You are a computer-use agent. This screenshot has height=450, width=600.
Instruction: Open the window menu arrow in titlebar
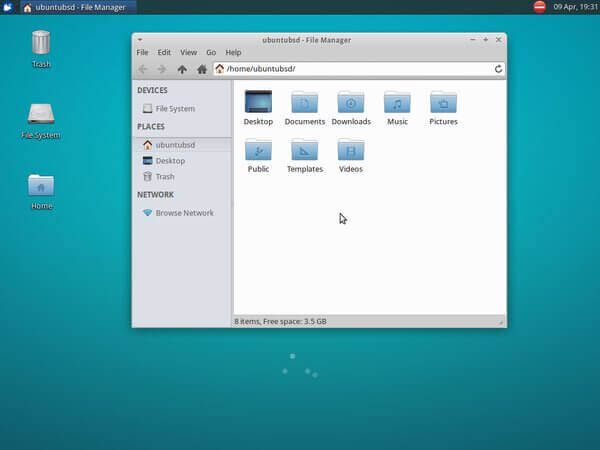click(x=140, y=39)
